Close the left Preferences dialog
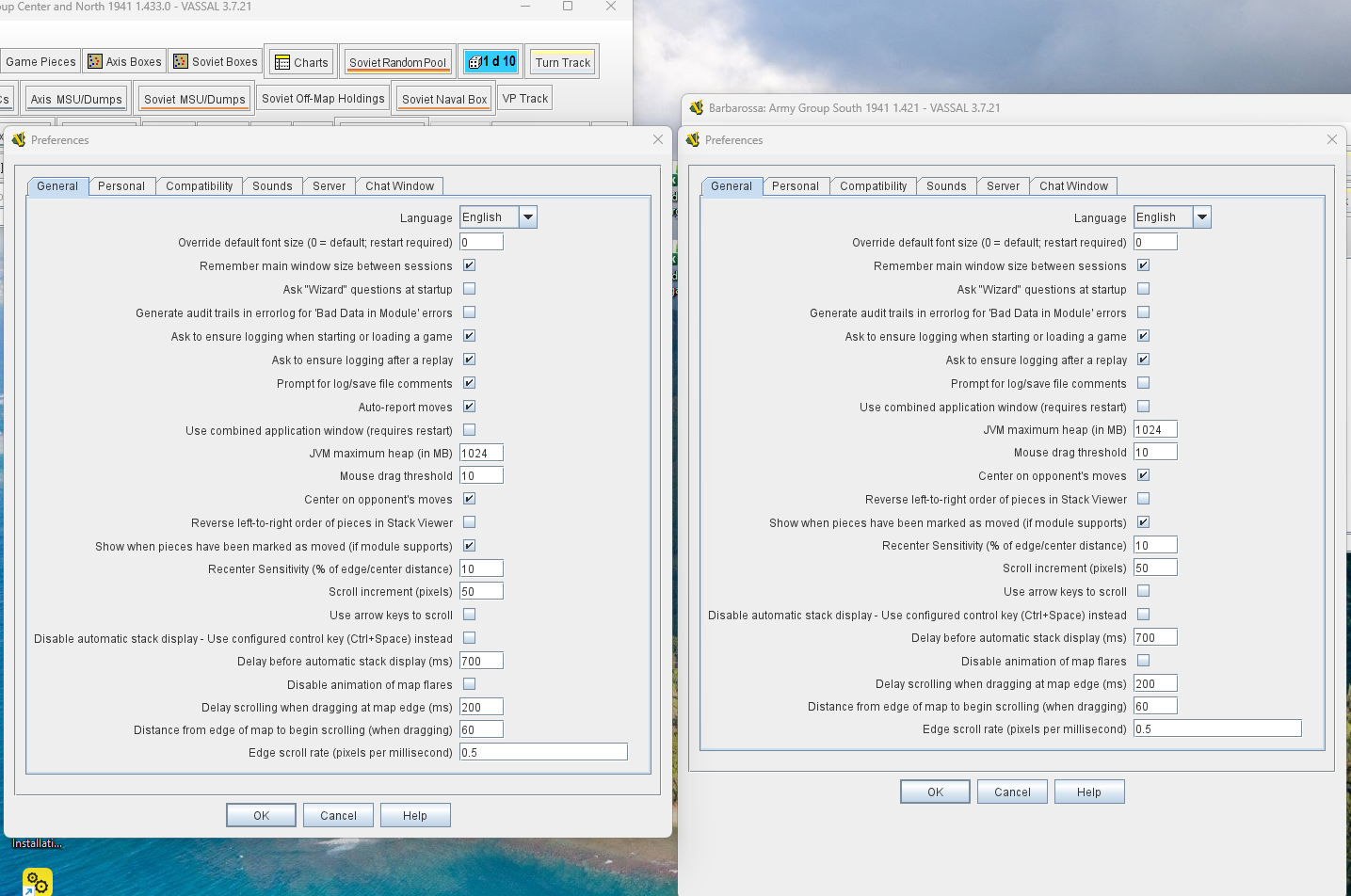Screen dimensions: 1351x896 [x=658, y=139]
